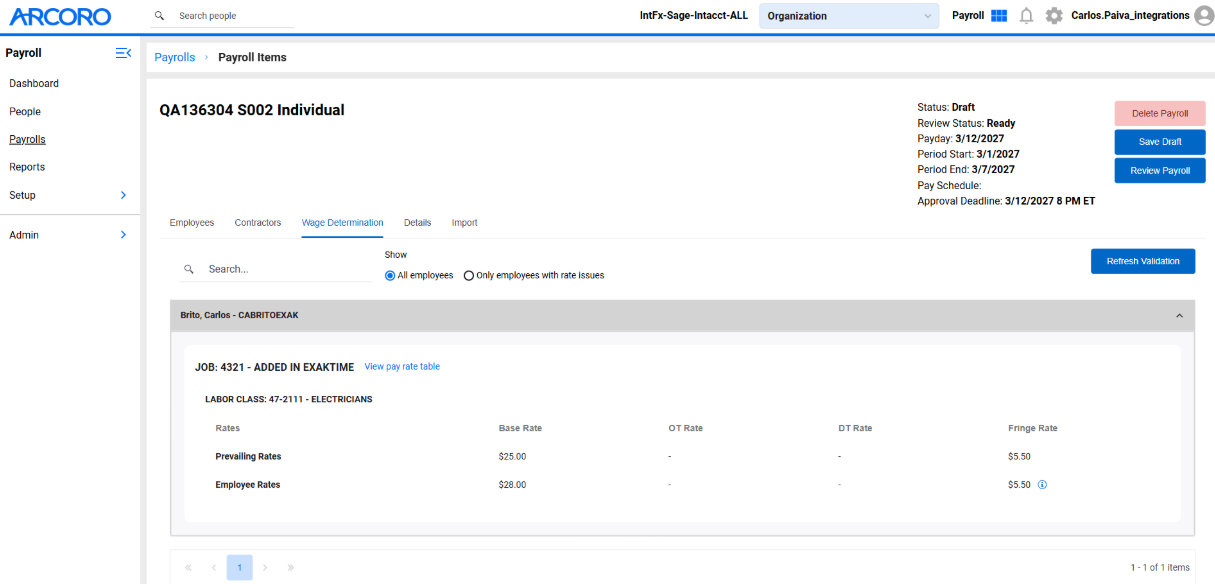Switch to the Employees tab
The height and width of the screenshot is (584, 1215).
pos(192,223)
